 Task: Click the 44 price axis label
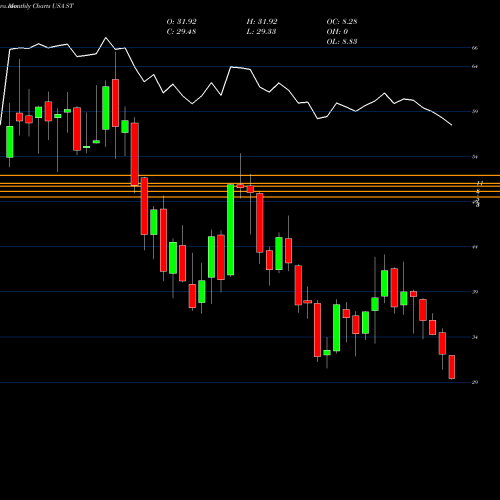(x=475, y=247)
